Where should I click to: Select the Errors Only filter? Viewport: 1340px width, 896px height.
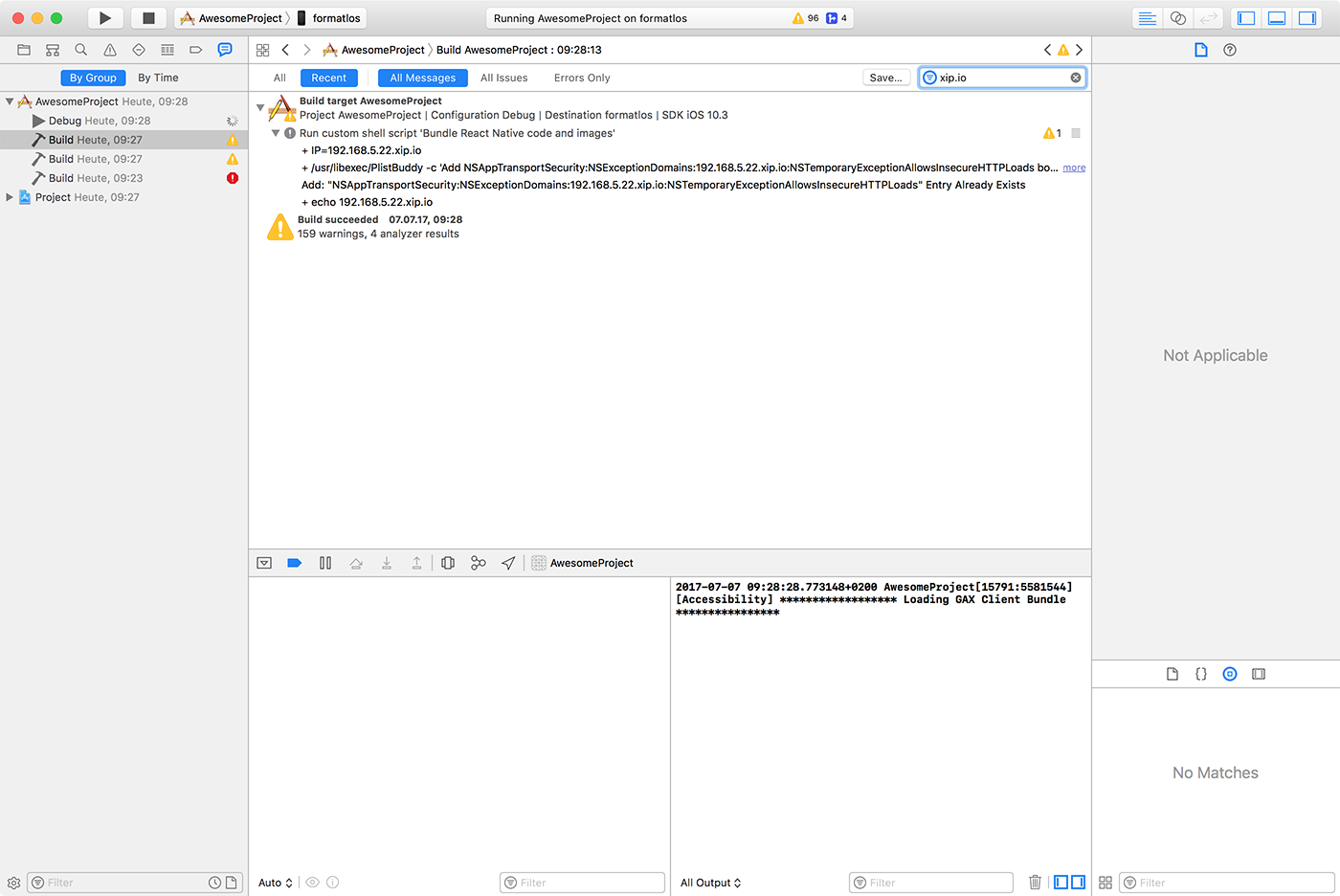point(582,78)
